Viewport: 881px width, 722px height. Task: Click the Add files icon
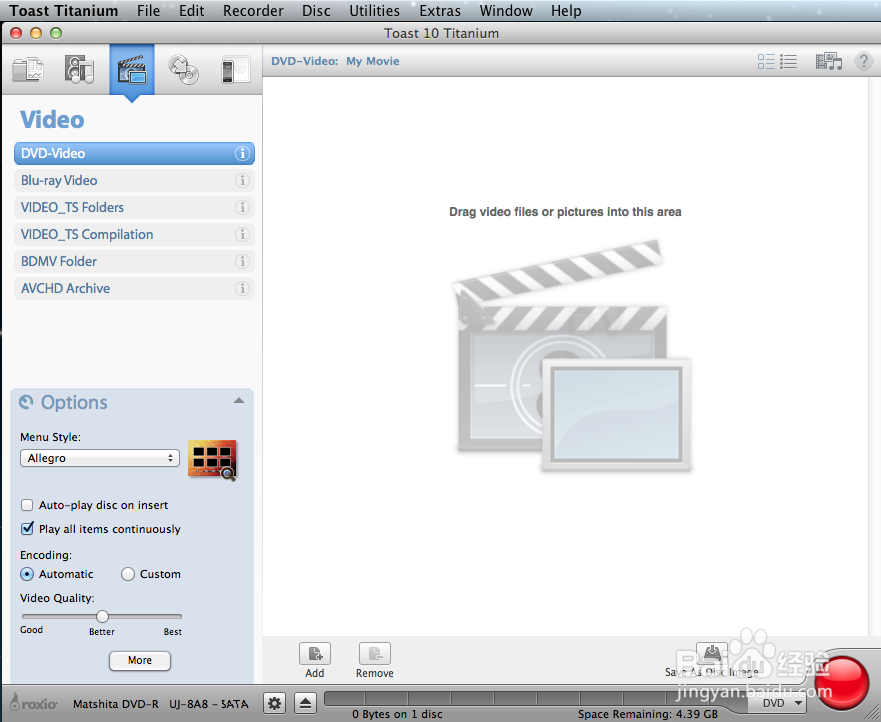315,654
